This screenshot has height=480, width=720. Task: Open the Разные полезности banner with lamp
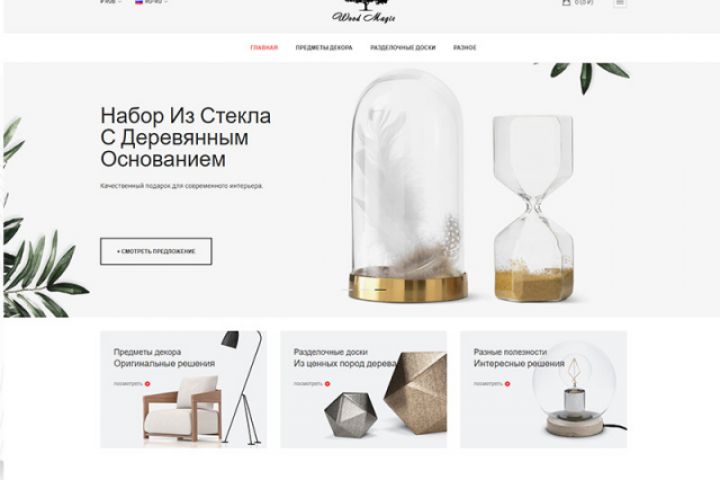point(543,389)
